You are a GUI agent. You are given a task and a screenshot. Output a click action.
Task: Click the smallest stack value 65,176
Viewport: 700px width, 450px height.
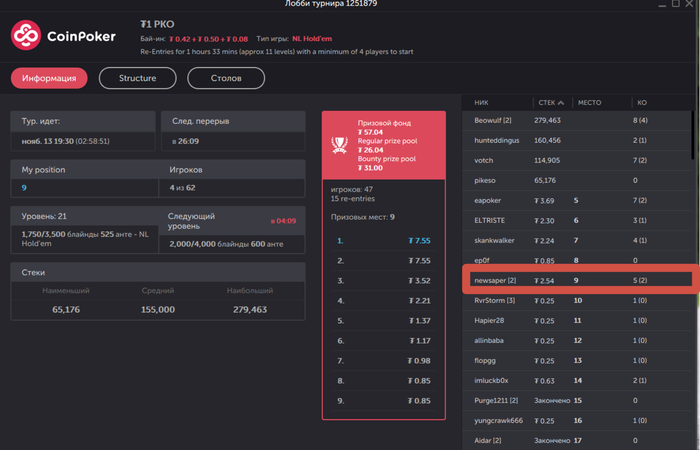tap(66, 310)
